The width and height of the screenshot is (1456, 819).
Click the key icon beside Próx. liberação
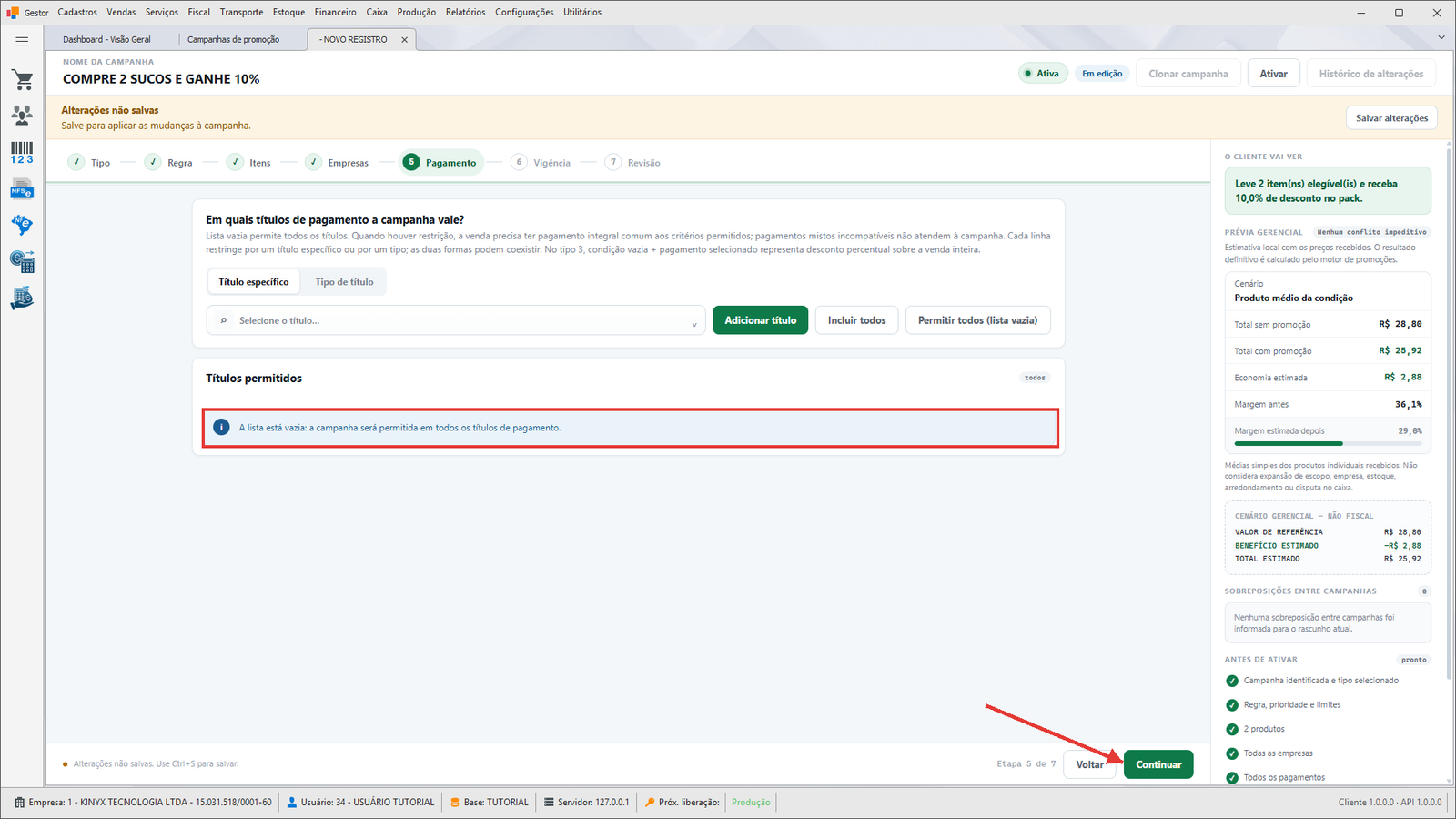pos(650,803)
